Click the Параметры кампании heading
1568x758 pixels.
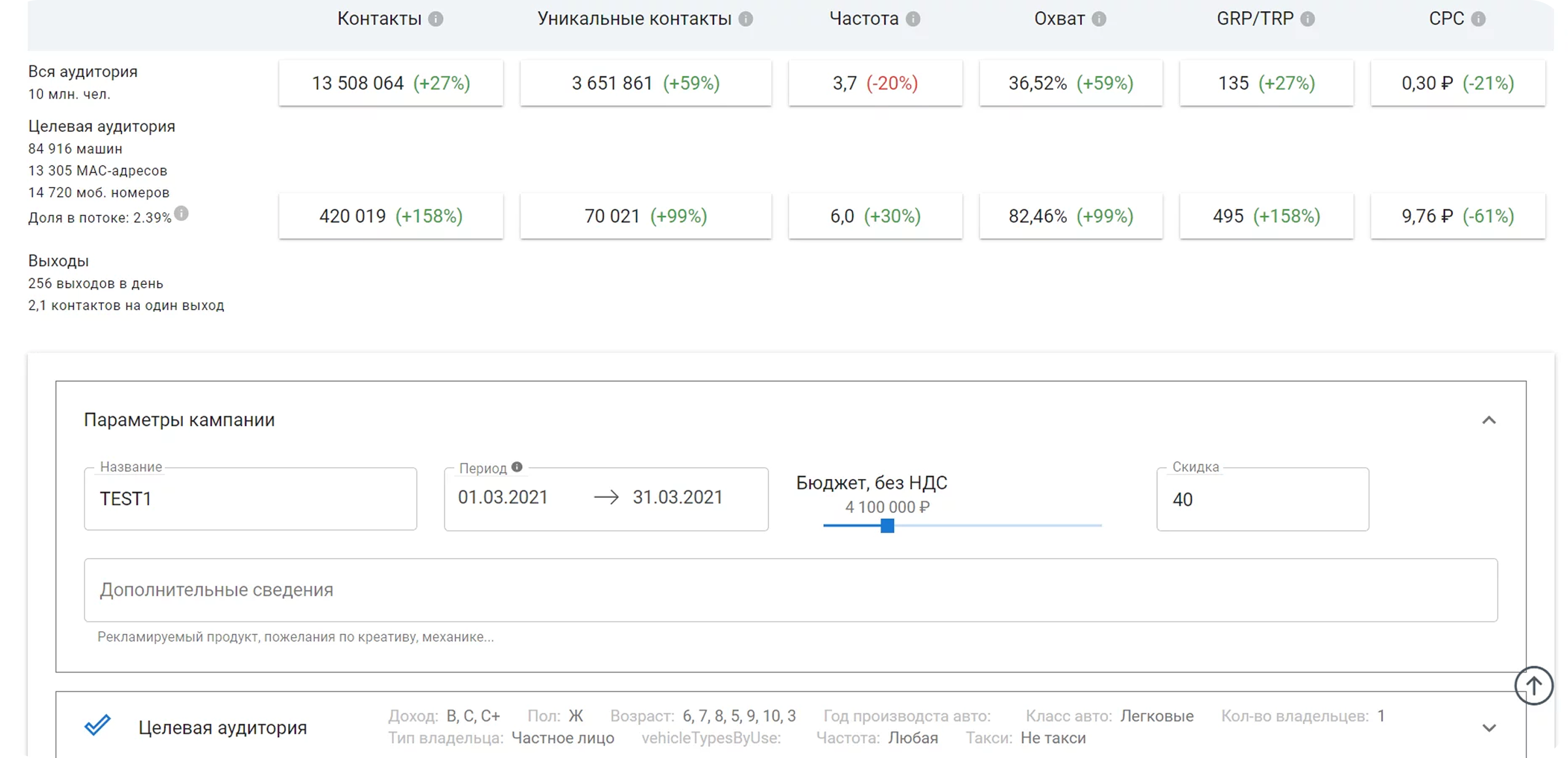[x=179, y=420]
